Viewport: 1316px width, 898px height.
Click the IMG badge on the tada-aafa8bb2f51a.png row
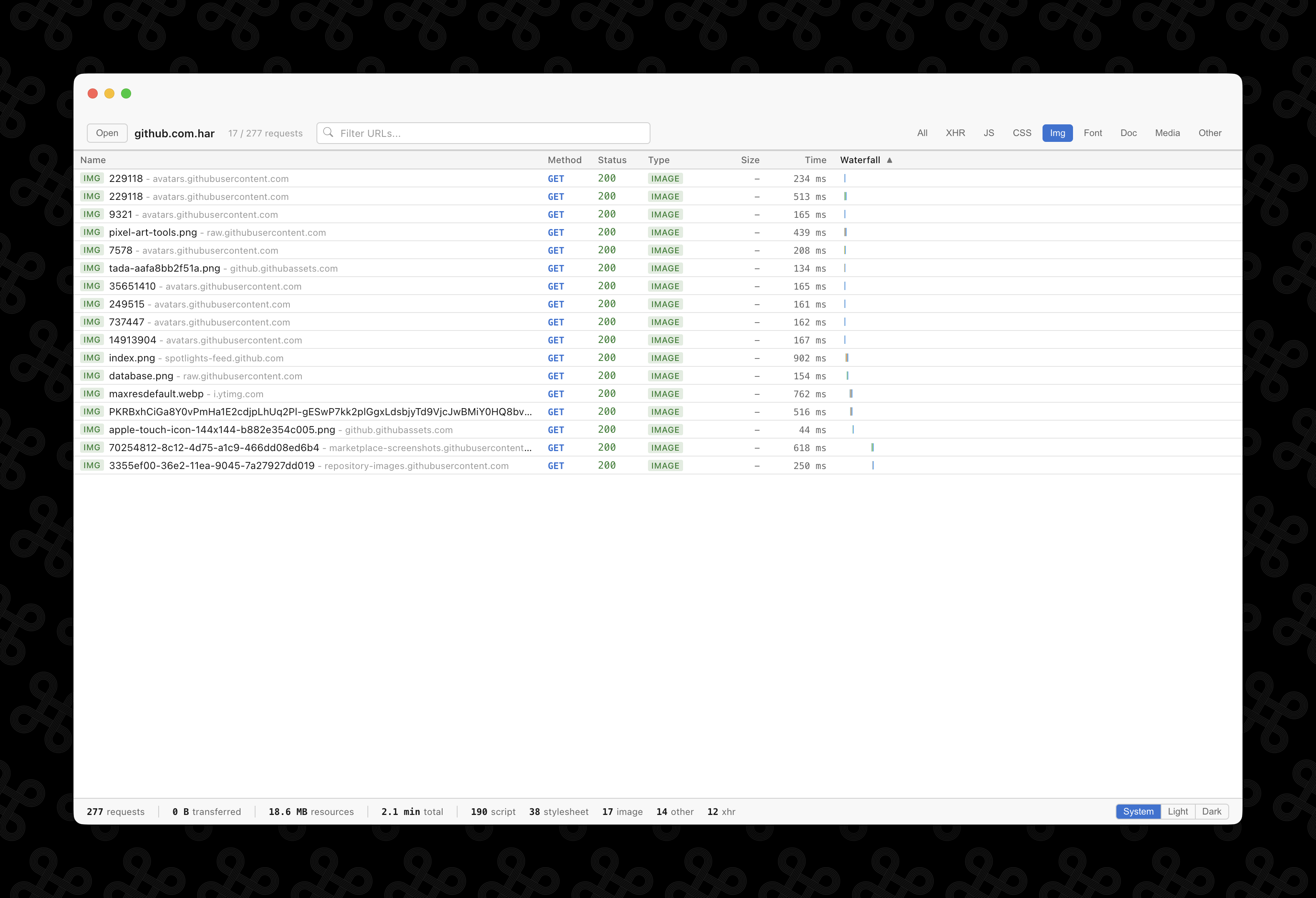(92, 268)
